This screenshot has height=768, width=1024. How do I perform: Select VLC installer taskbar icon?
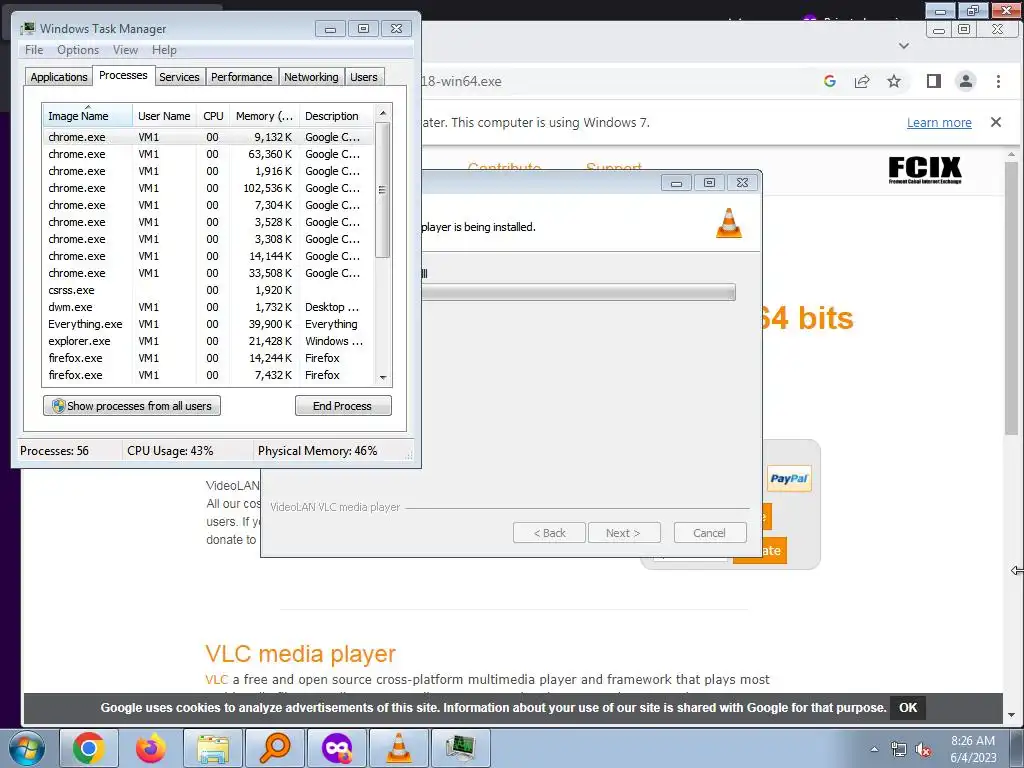[x=399, y=748]
